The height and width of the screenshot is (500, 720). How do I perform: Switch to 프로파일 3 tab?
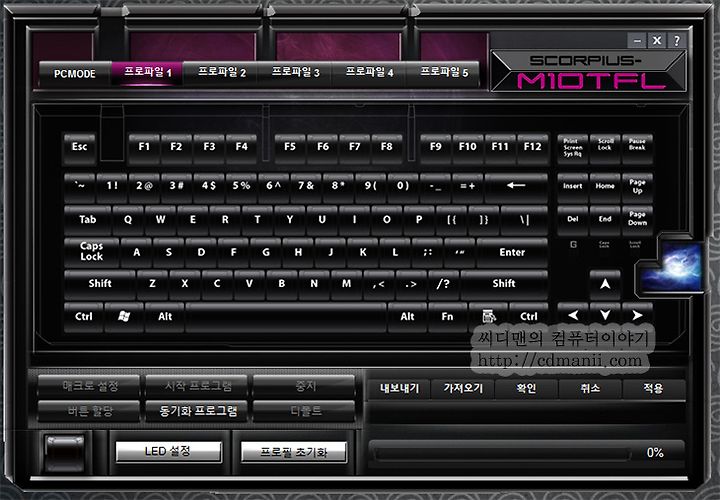[295, 73]
